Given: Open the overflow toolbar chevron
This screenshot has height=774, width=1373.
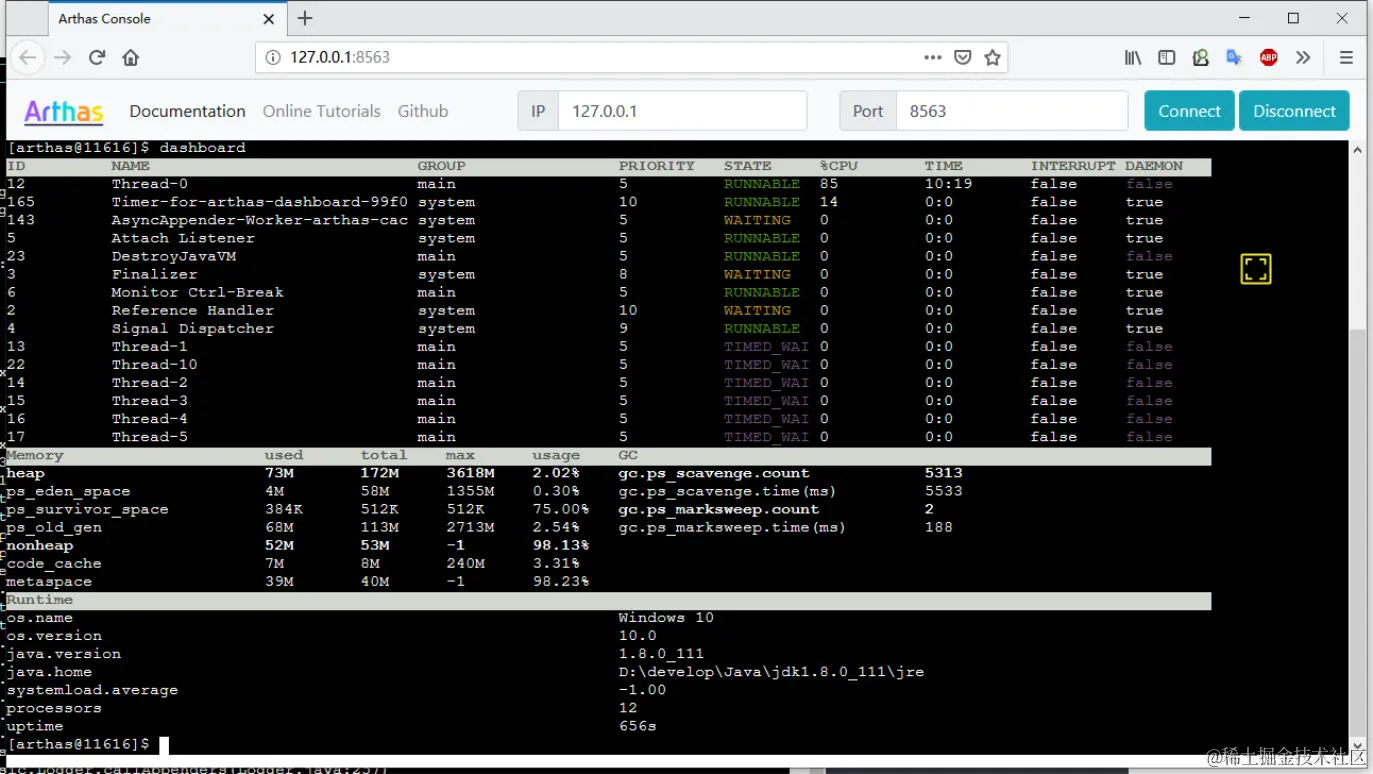Looking at the screenshot, I should coord(1303,57).
